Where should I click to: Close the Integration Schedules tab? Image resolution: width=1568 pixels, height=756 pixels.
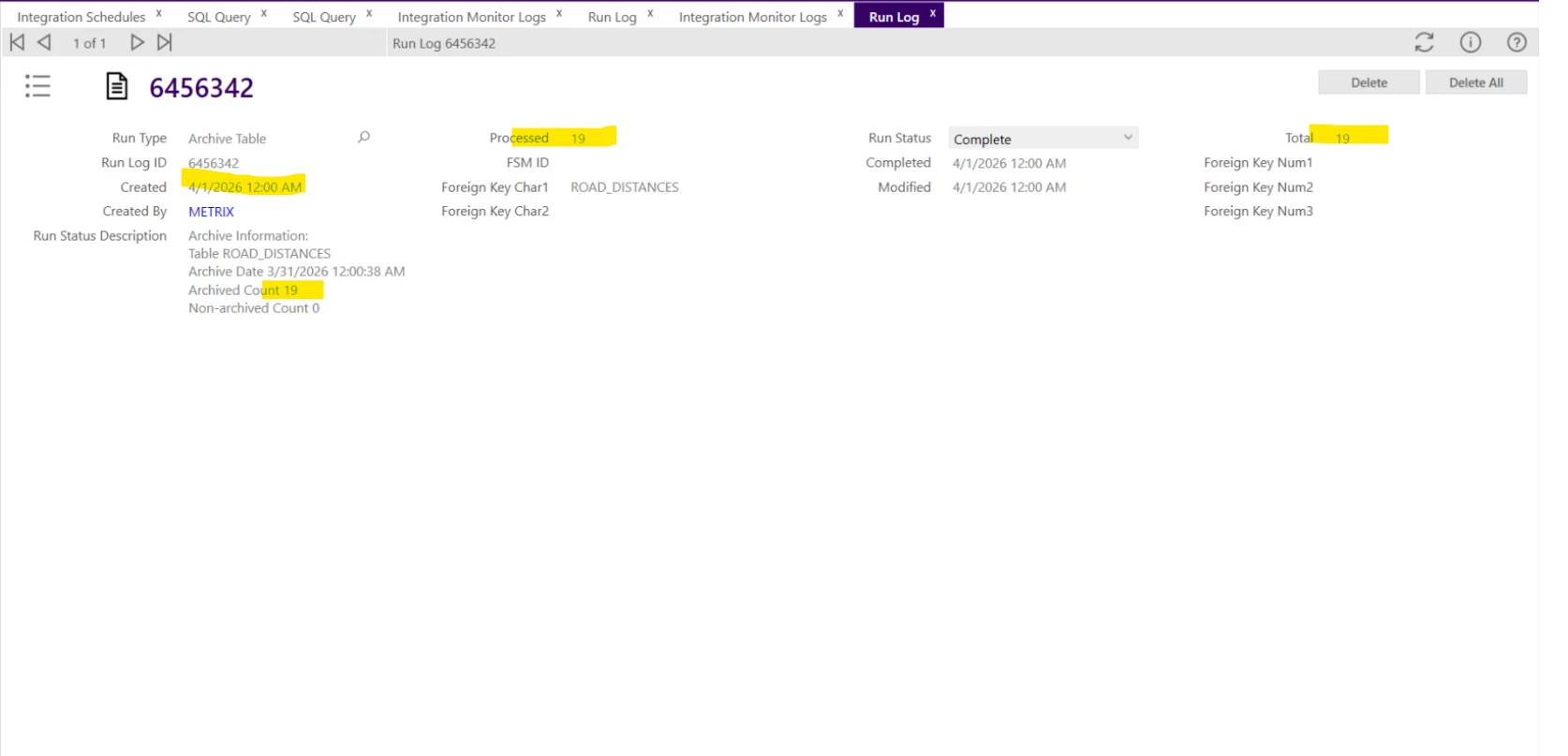(x=159, y=13)
